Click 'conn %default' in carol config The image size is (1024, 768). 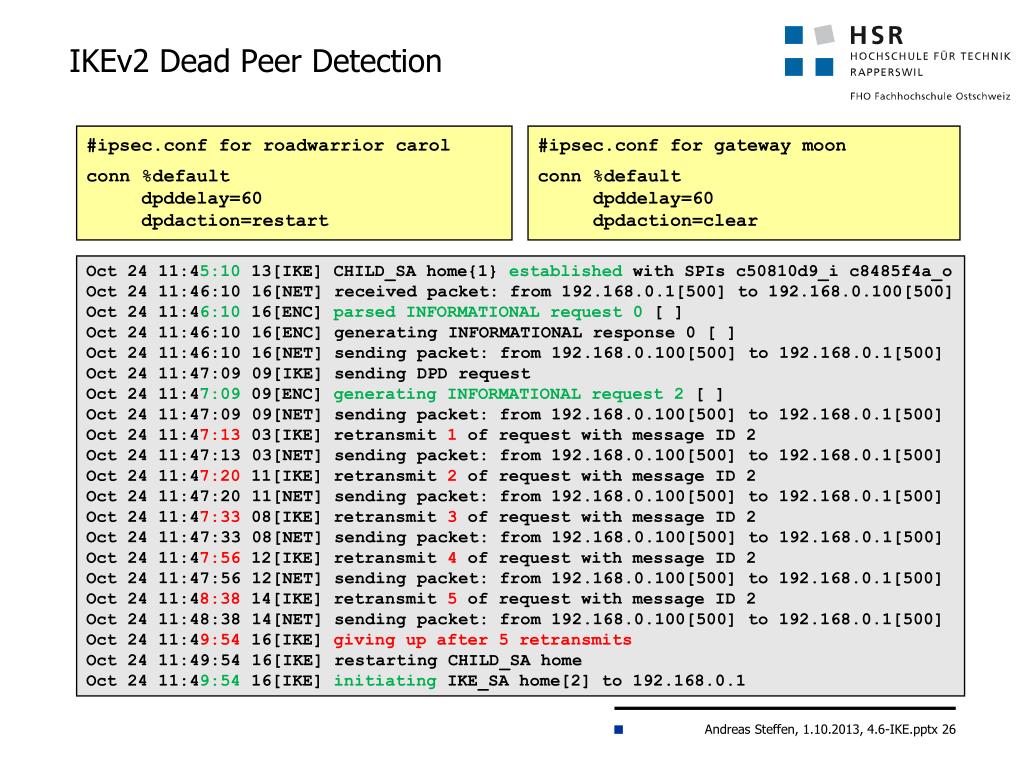158,176
